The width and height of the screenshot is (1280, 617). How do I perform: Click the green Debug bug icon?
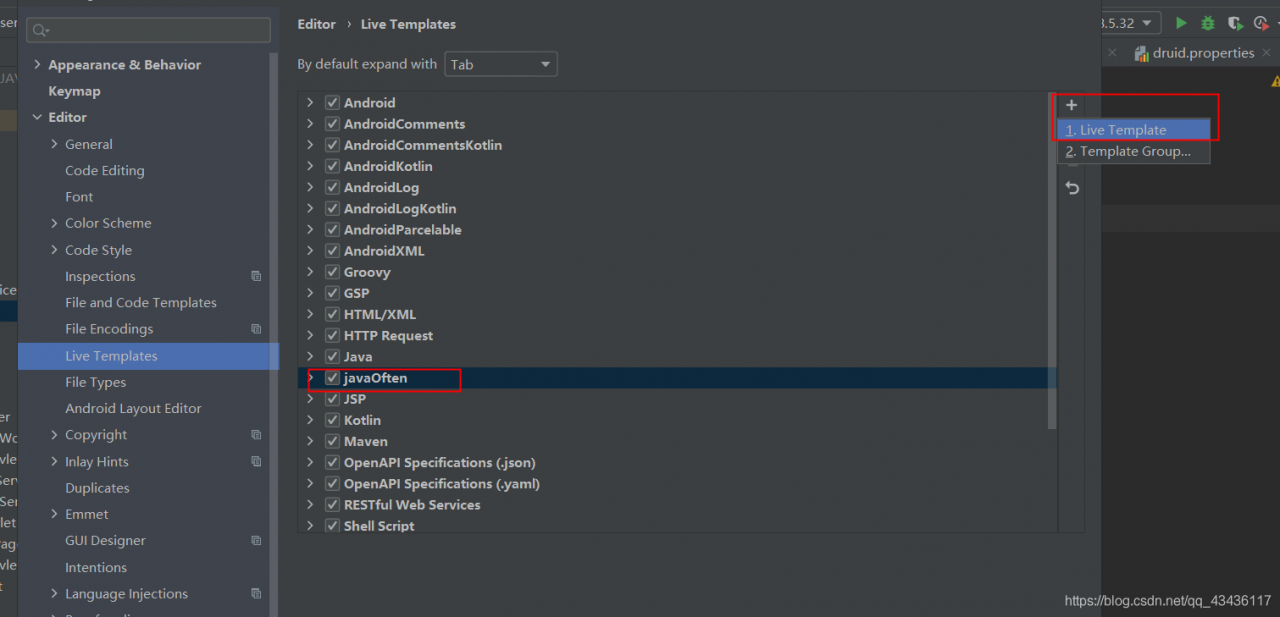(1208, 23)
